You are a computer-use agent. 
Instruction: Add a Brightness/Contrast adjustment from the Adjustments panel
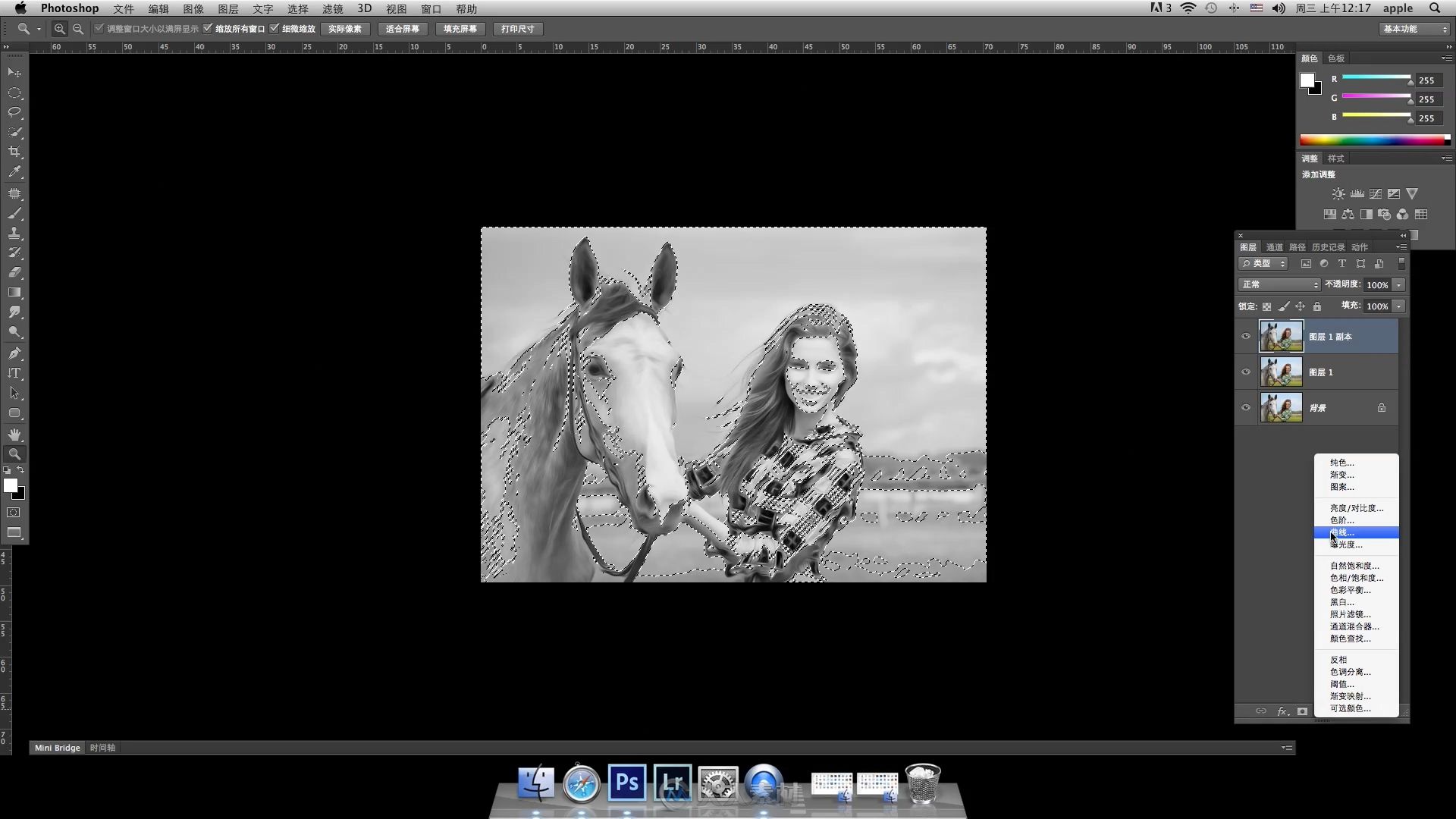tap(1338, 194)
